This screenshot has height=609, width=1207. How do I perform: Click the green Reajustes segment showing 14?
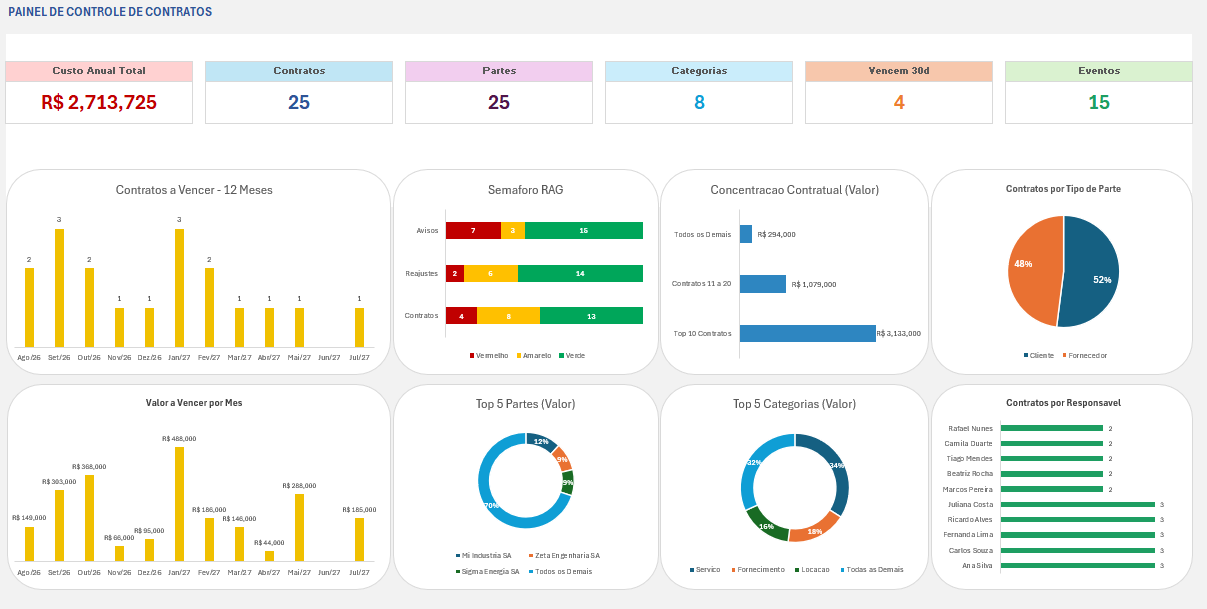(580, 273)
